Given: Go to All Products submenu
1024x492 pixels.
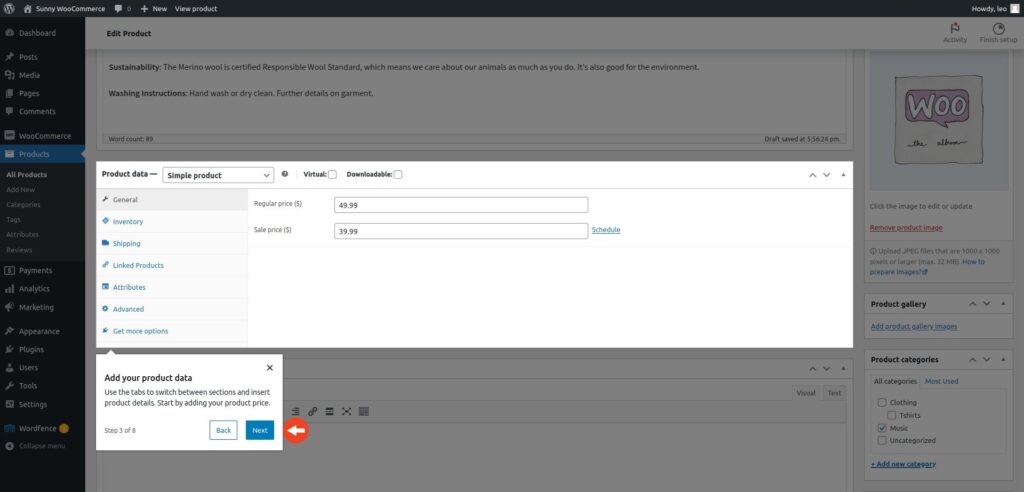Looking at the screenshot, I should click(27, 174).
